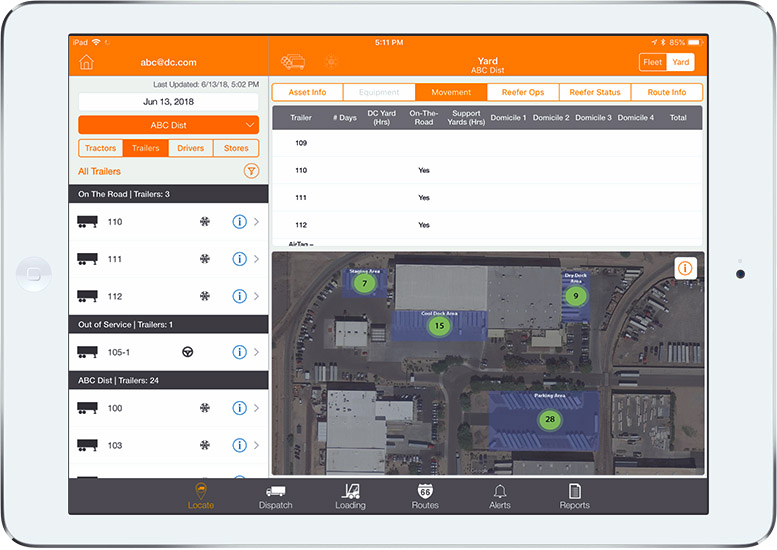Sort by the Total column header

tap(678, 117)
